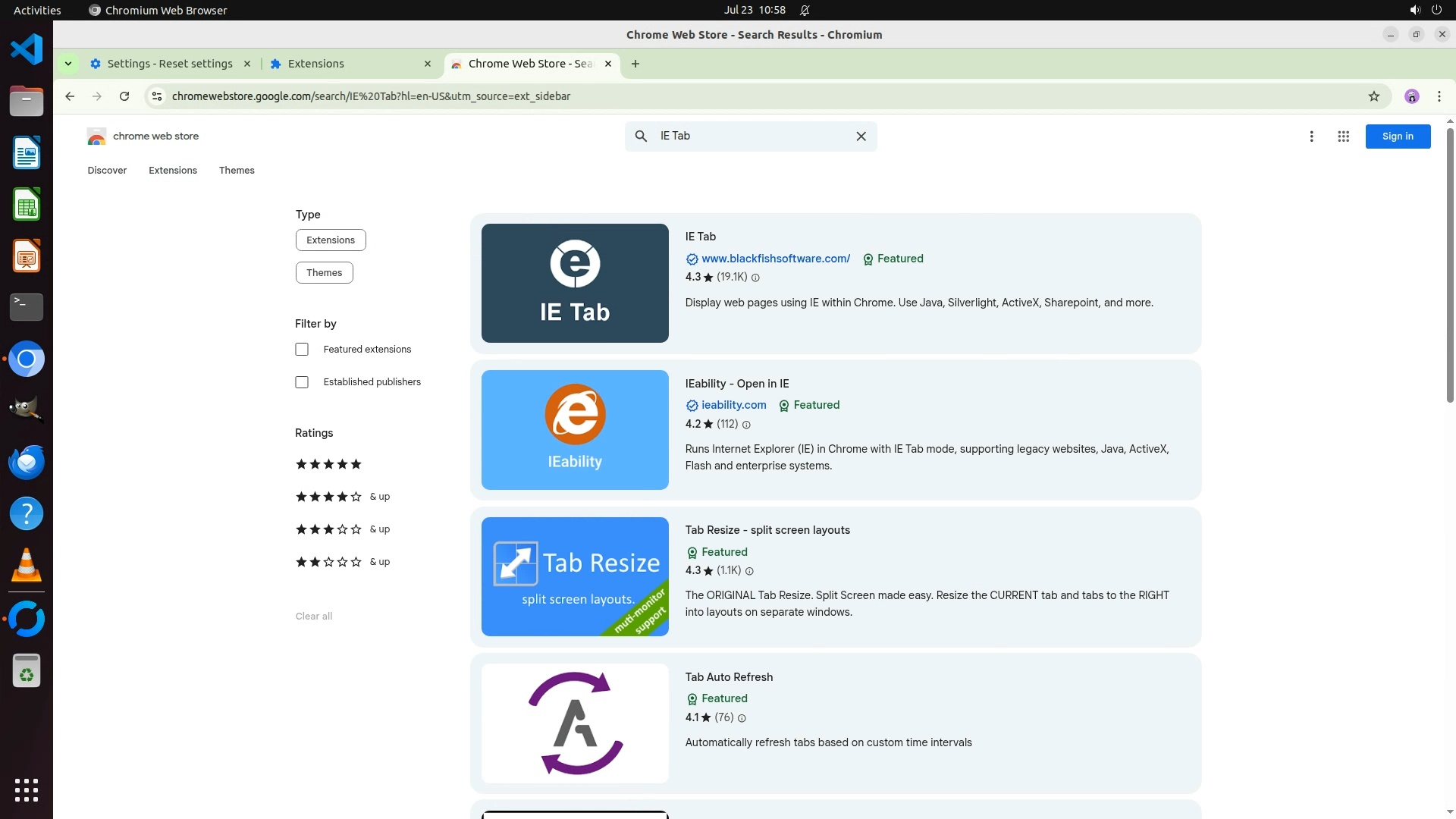Enable Featured extensions filter

(302, 350)
